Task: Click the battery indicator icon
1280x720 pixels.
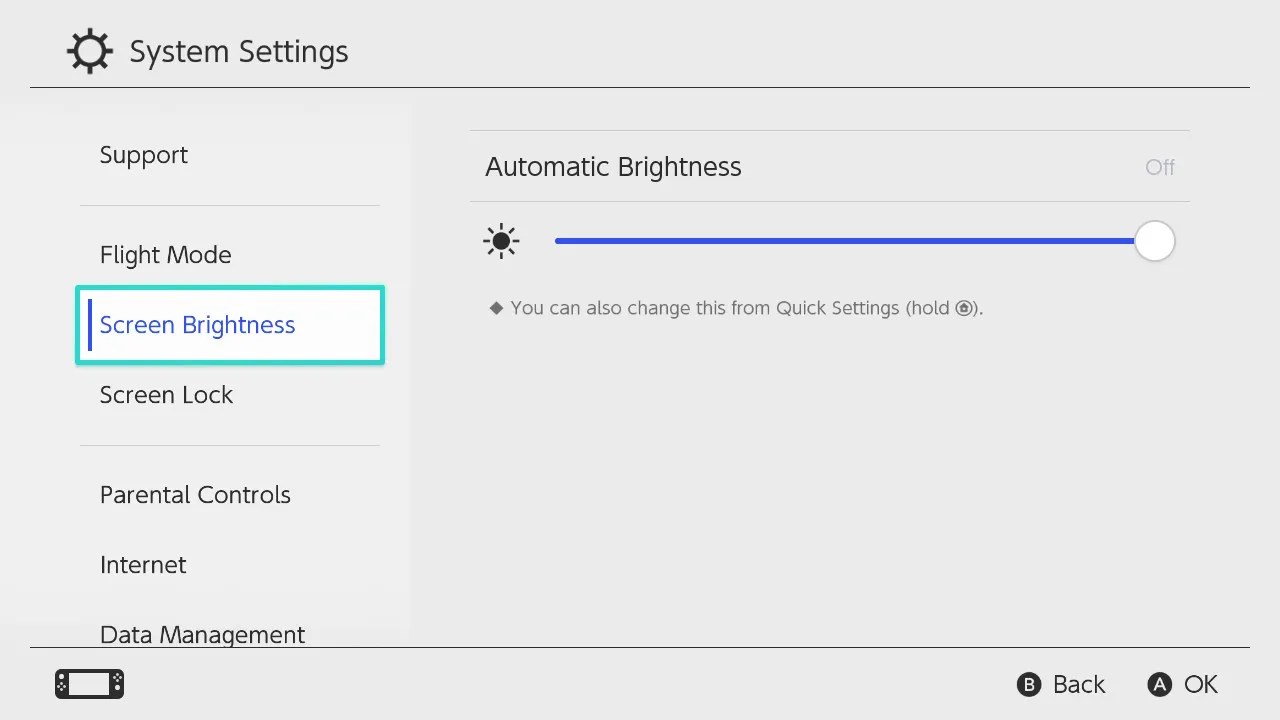Action: point(88,683)
